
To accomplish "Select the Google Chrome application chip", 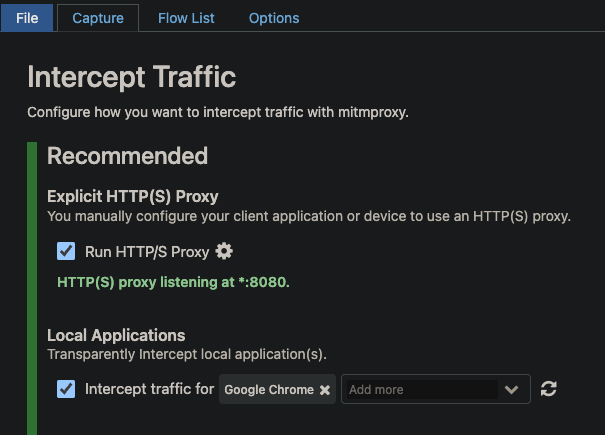I will click(268, 390).
